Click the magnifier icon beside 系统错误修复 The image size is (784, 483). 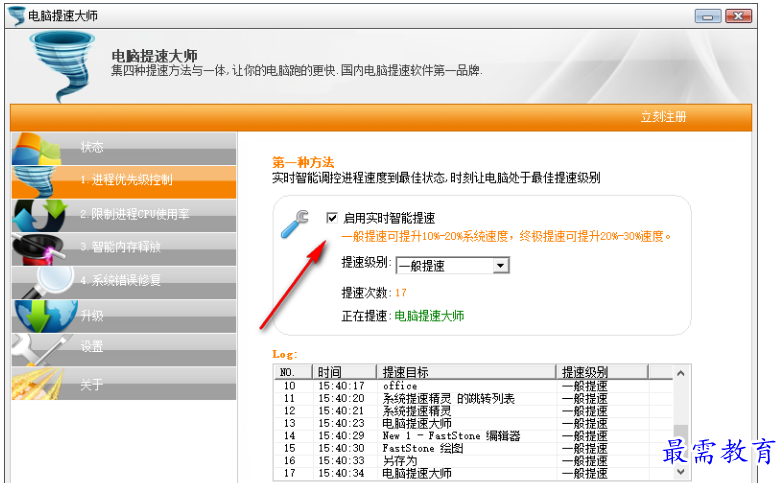pos(48,282)
